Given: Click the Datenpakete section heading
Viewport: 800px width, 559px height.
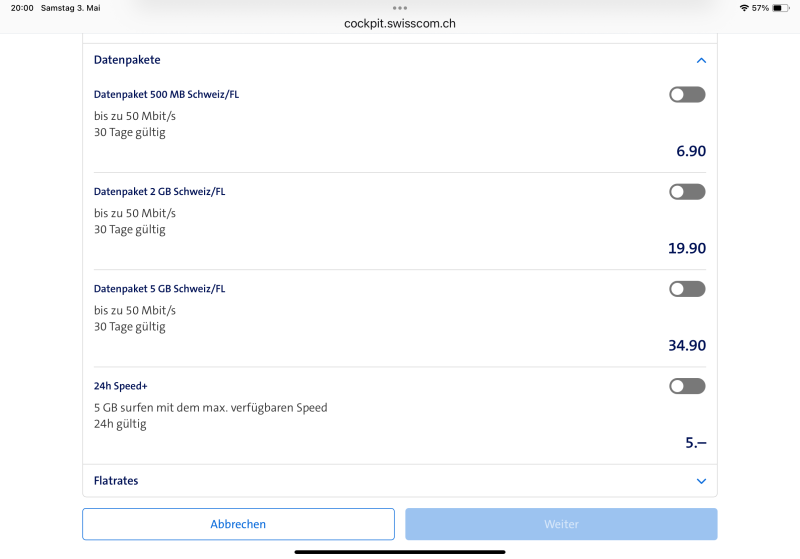Looking at the screenshot, I should [x=127, y=60].
